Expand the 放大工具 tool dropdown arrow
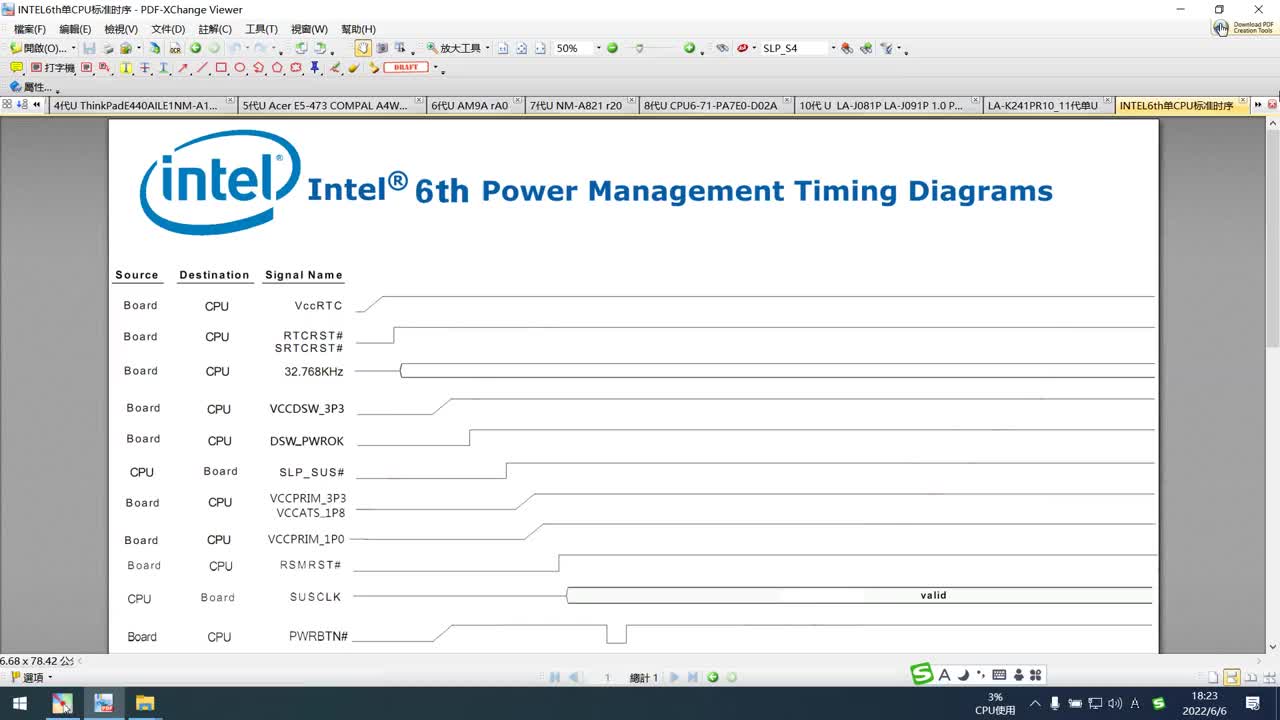 coord(488,48)
